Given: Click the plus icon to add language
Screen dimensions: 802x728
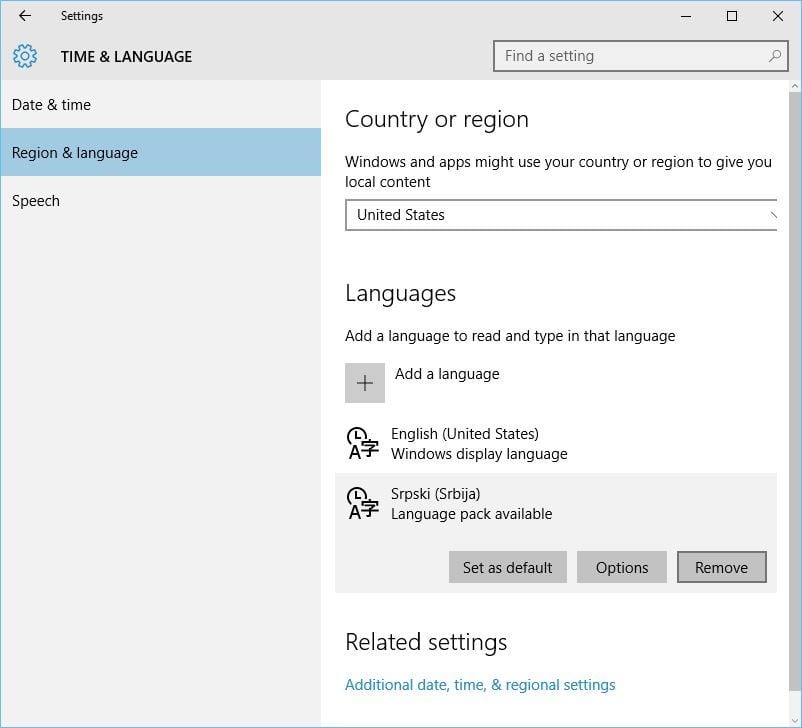Looking at the screenshot, I should (365, 383).
